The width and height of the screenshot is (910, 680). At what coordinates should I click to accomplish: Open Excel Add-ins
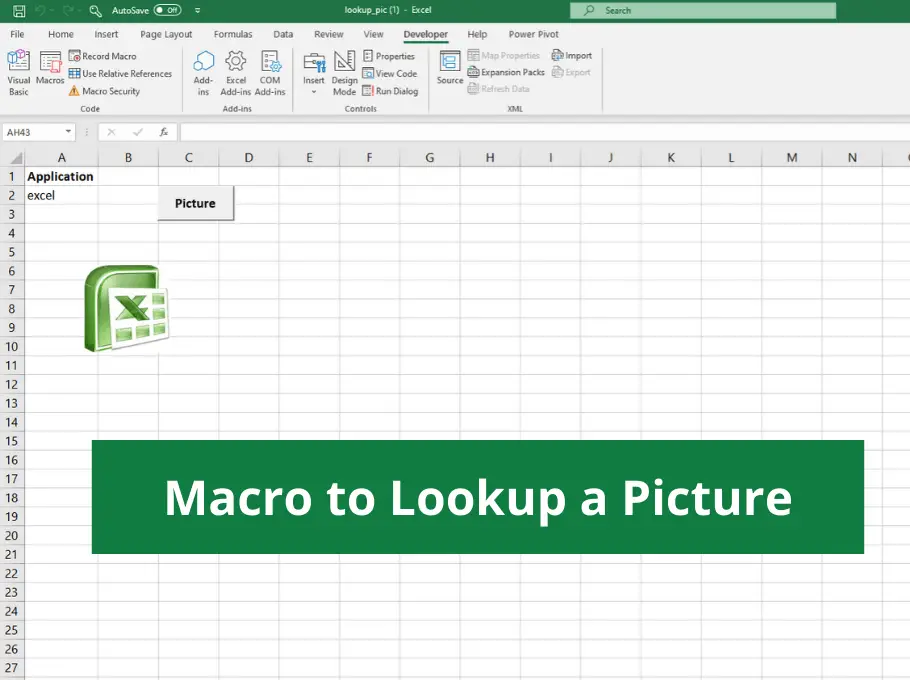click(235, 72)
